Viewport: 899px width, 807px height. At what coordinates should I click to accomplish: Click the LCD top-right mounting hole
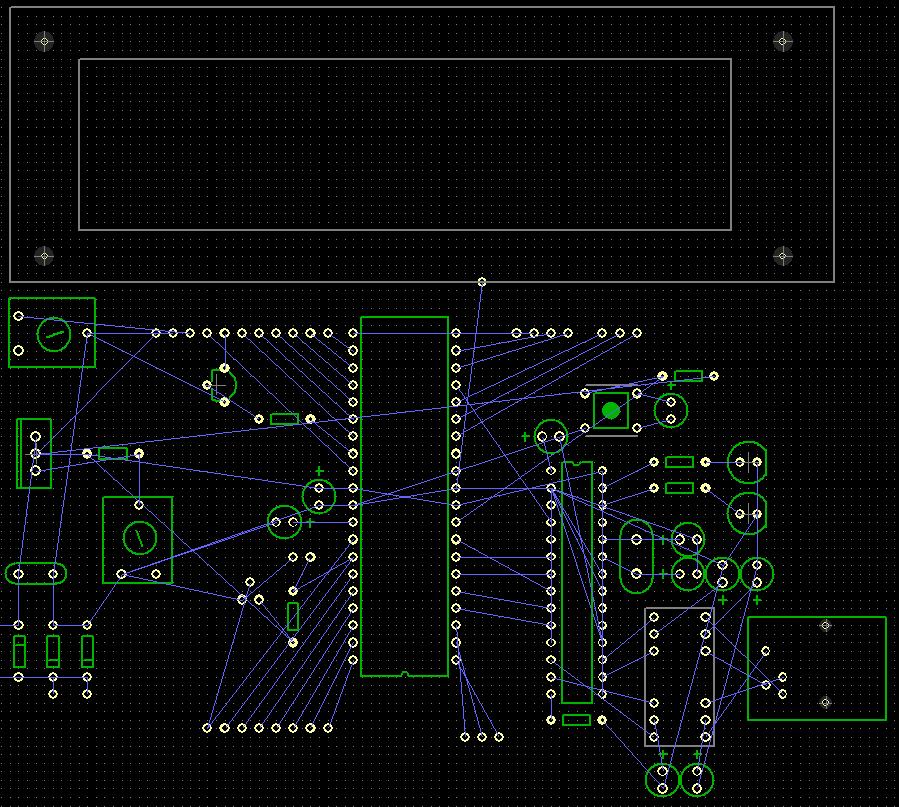click(x=783, y=41)
